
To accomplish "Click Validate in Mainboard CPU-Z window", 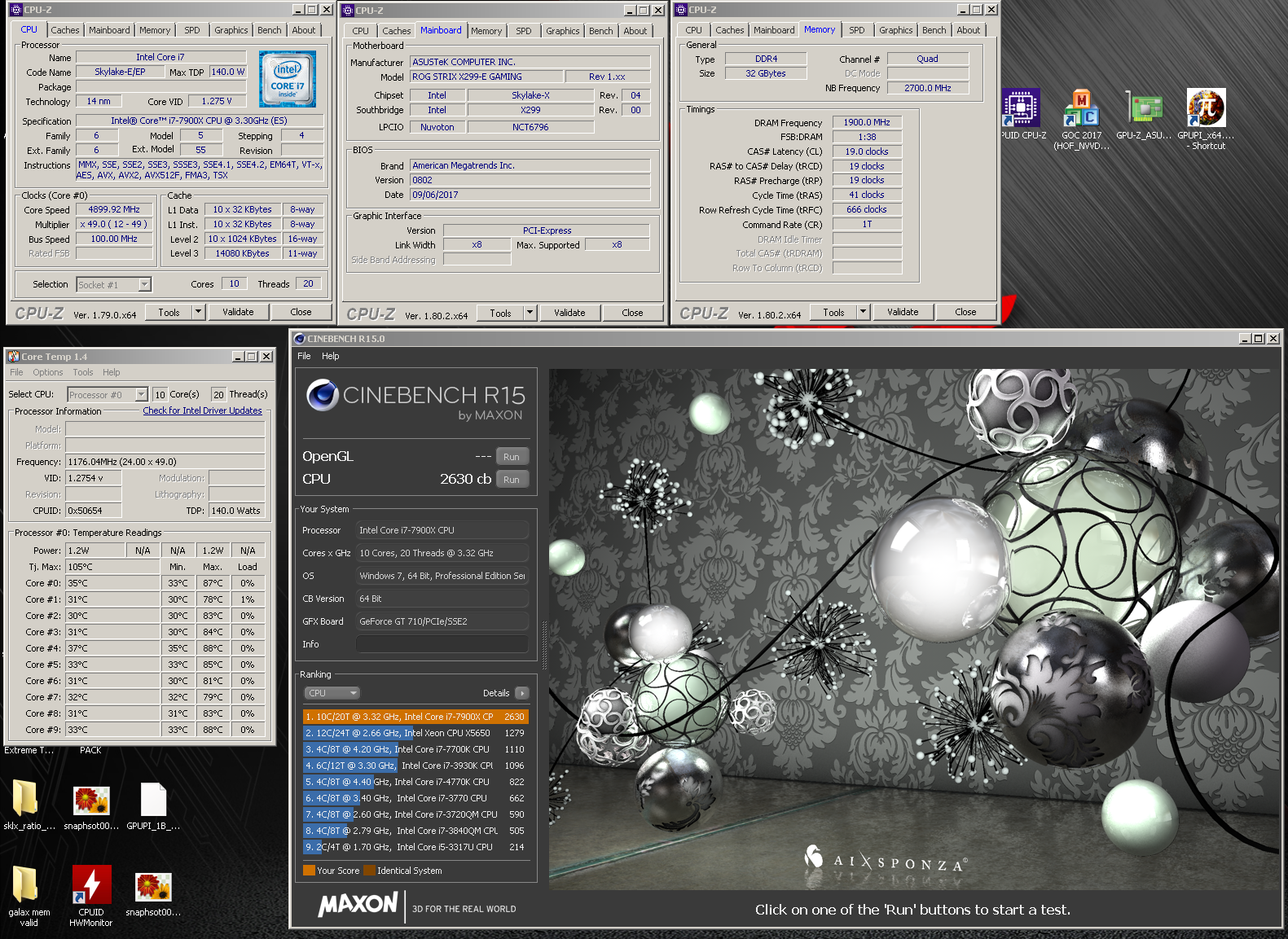I will coord(569,313).
